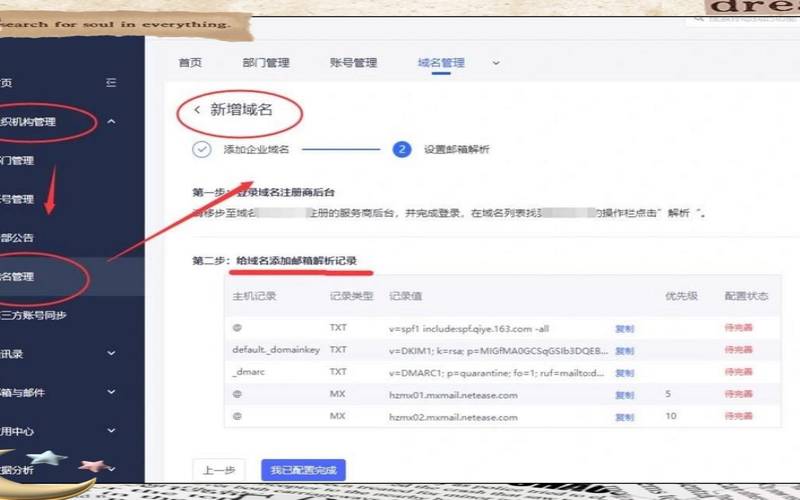This screenshot has height=500, width=800.
Task: Click the top search box
Action: click(x=745, y=19)
